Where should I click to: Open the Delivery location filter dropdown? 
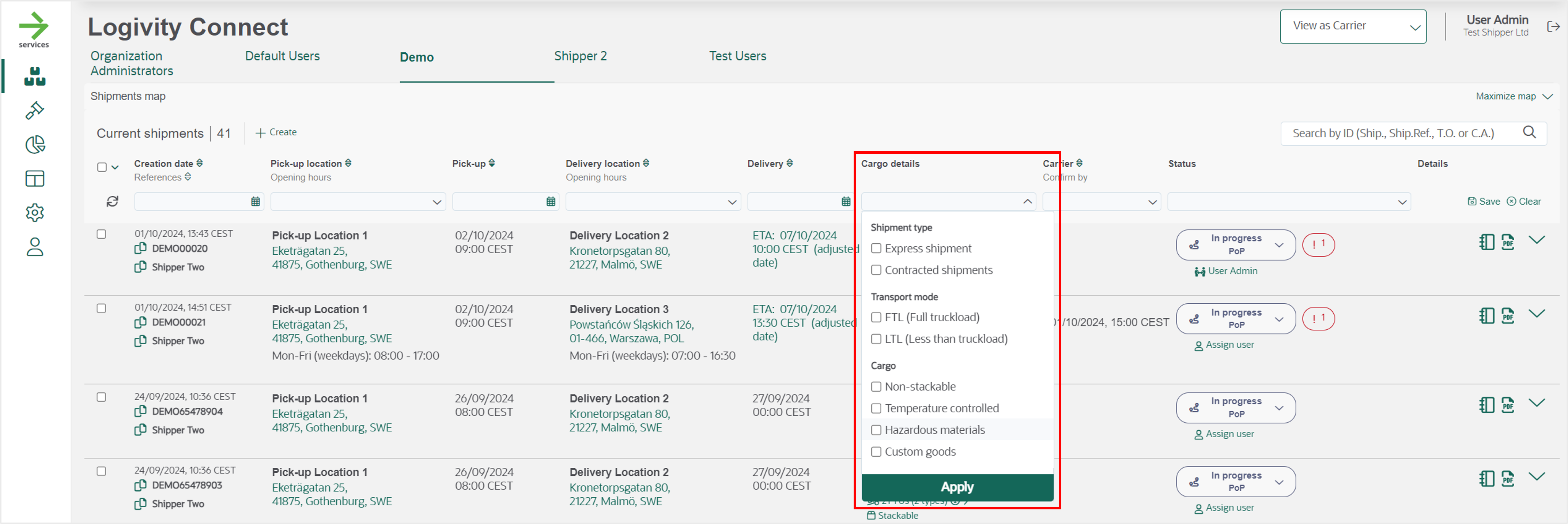(653, 202)
